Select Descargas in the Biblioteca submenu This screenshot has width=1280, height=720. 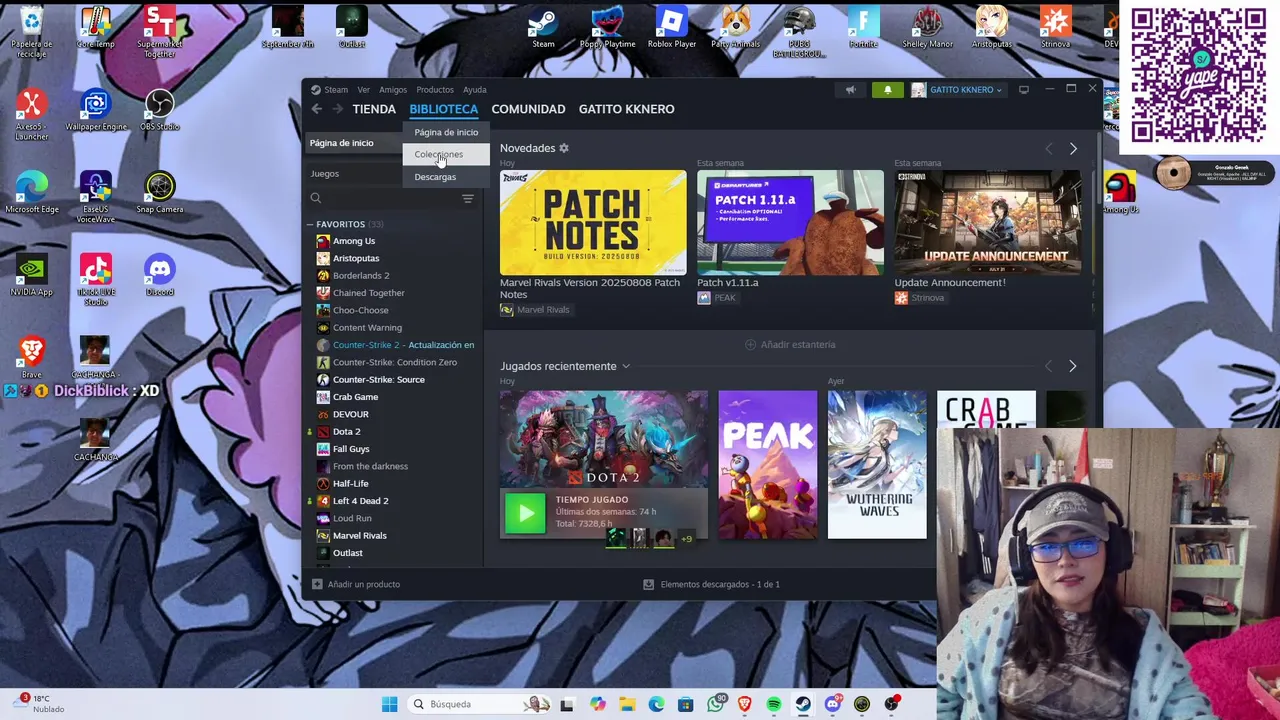[x=446, y=177]
